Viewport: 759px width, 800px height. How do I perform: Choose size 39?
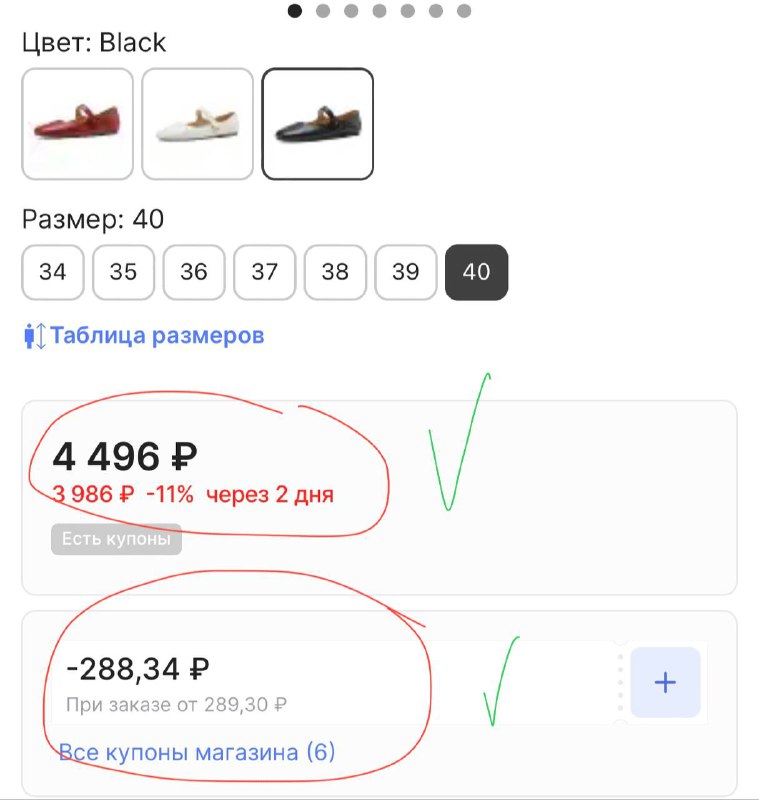tap(406, 272)
